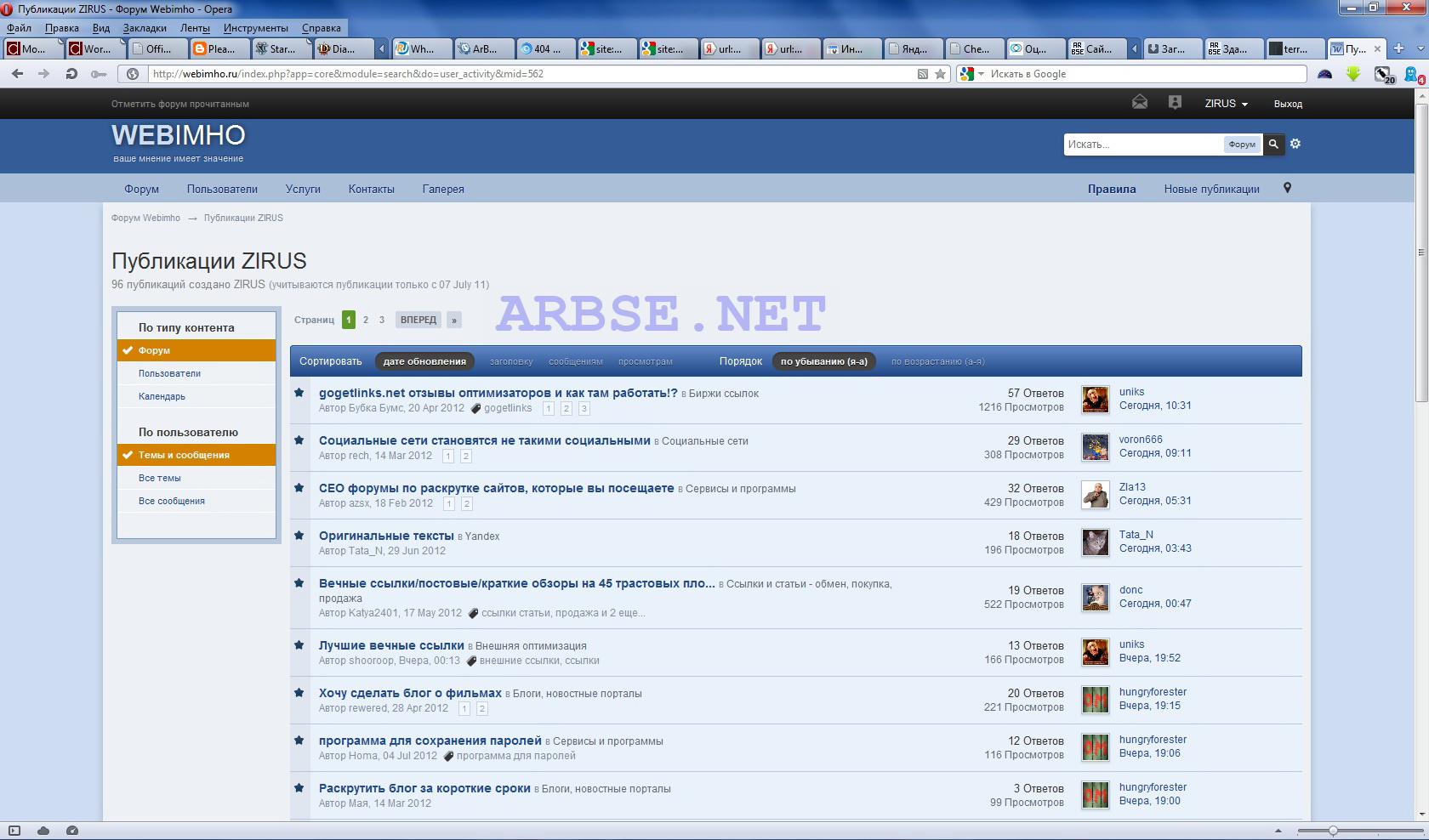Open the uniks avatar in the gogetlinks row
Screen dimensions: 1429x840
(1095, 400)
